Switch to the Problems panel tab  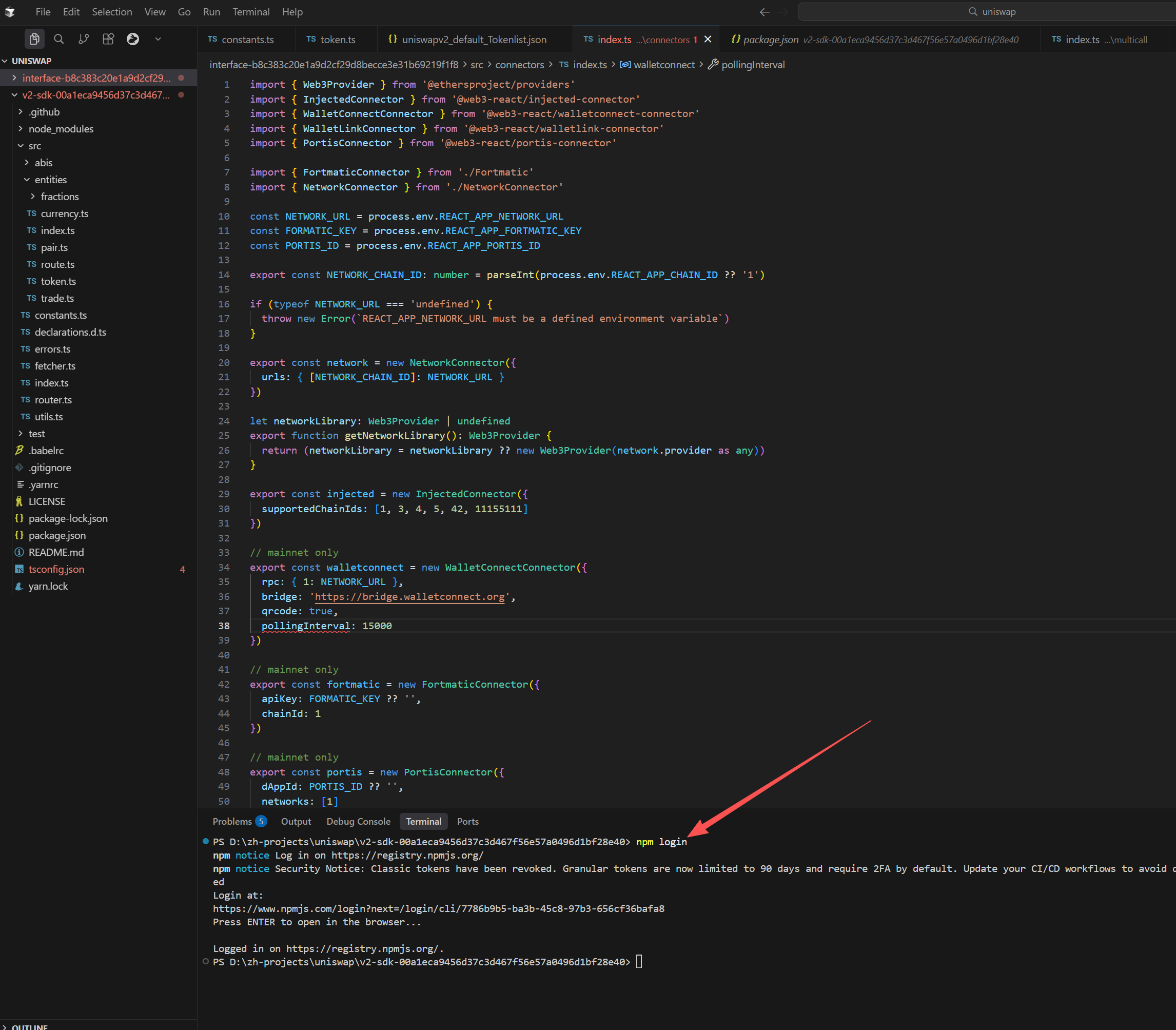pyautogui.click(x=232, y=821)
